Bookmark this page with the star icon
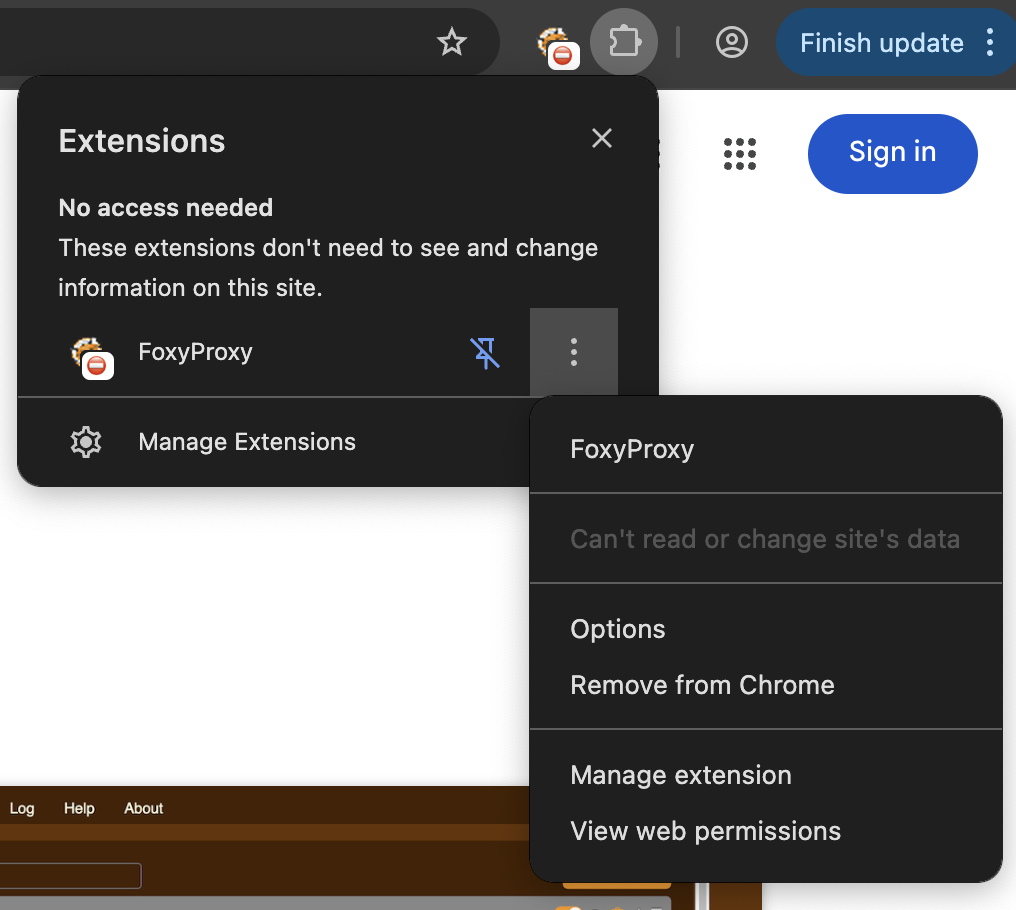The image size is (1016, 910). point(452,42)
